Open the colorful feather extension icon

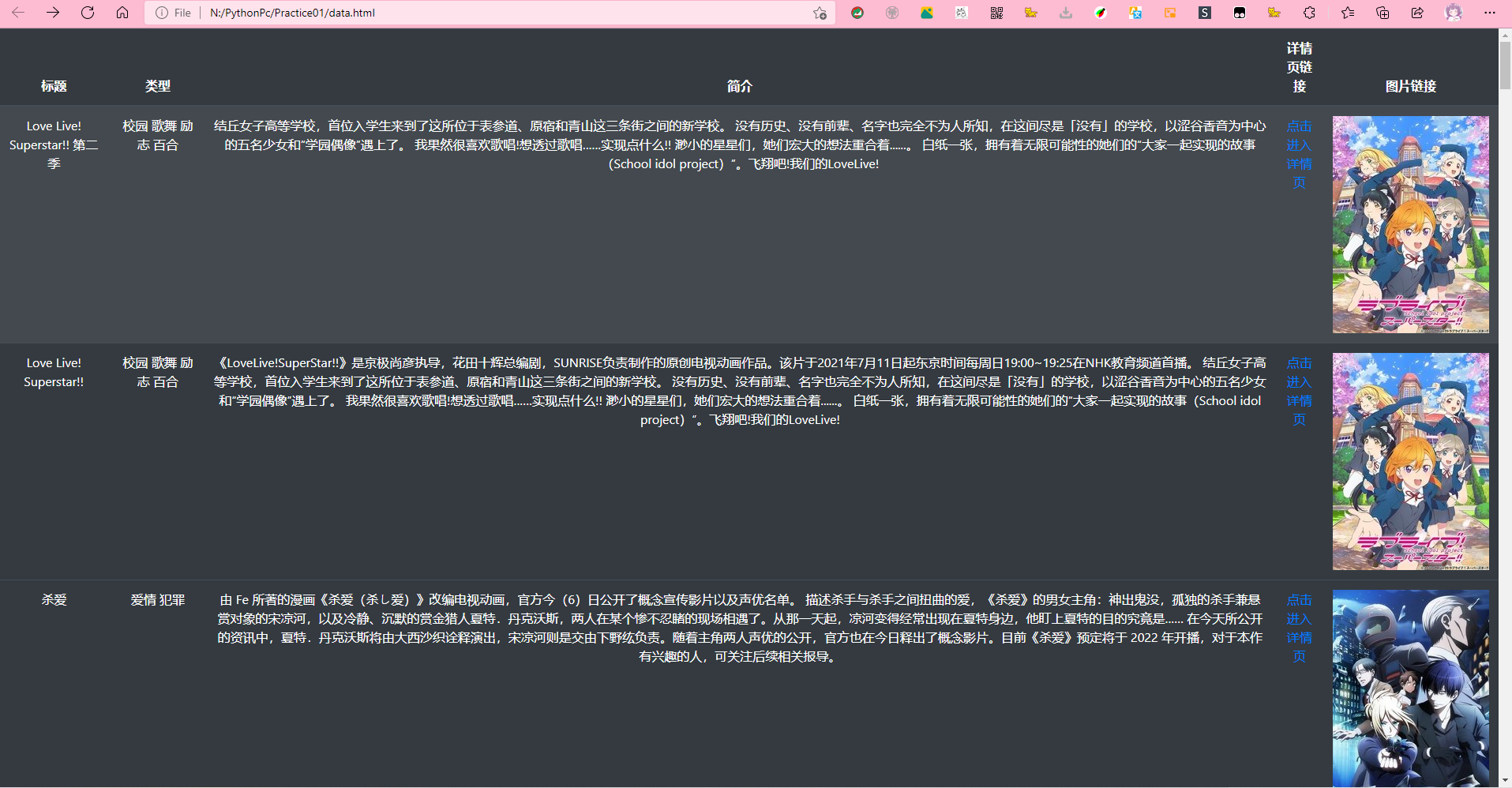[x=1101, y=13]
